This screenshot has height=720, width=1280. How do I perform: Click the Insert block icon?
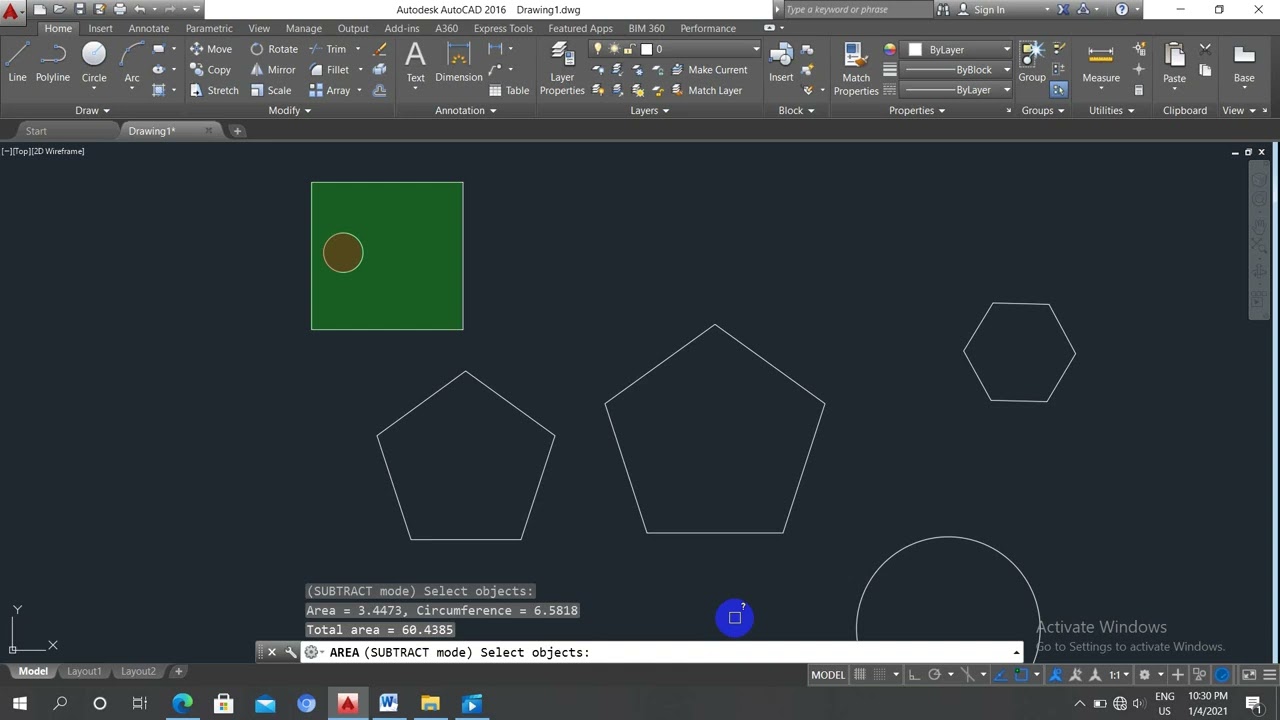[x=781, y=62]
